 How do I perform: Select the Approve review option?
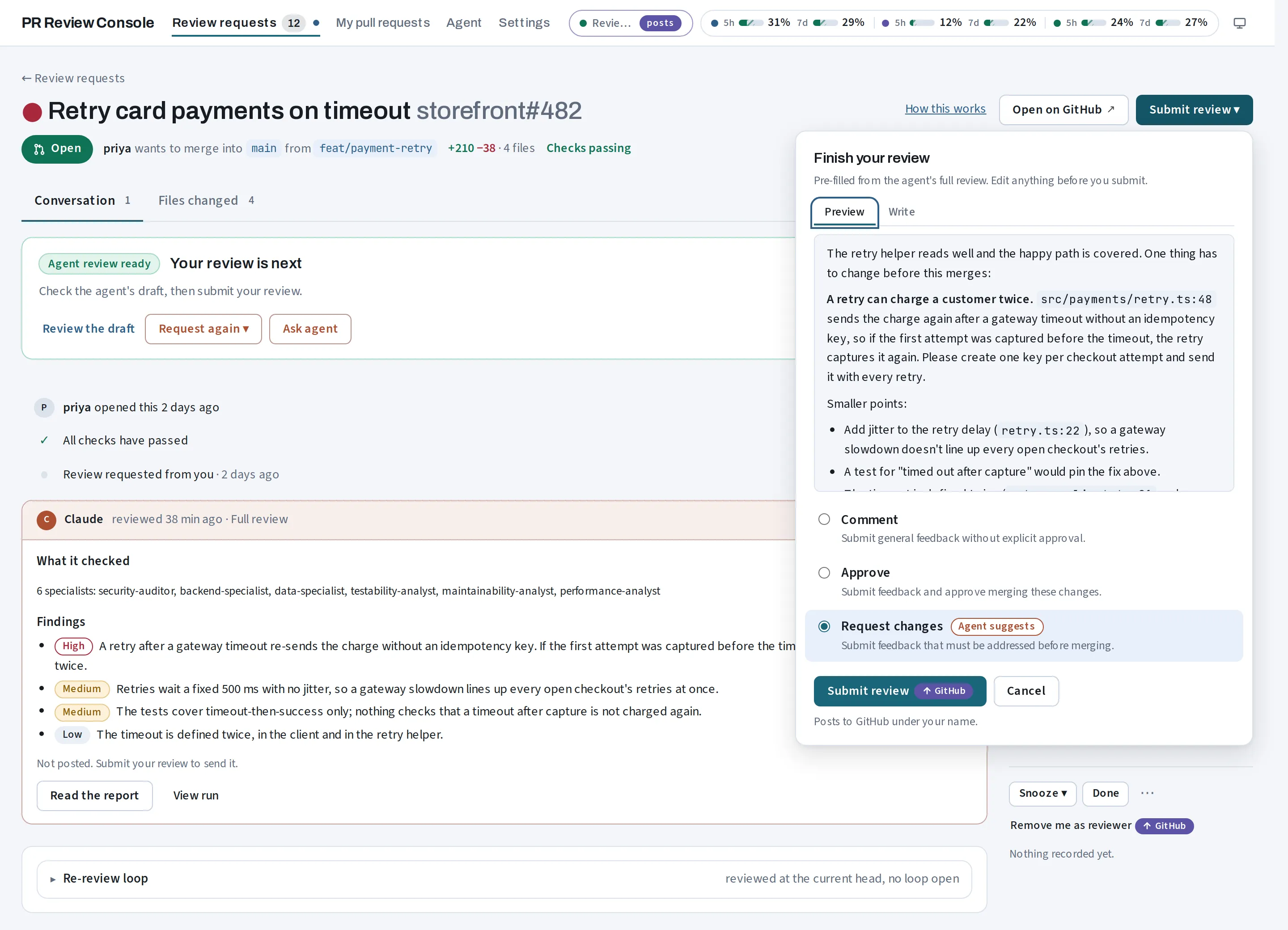pyautogui.click(x=824, y=573)
